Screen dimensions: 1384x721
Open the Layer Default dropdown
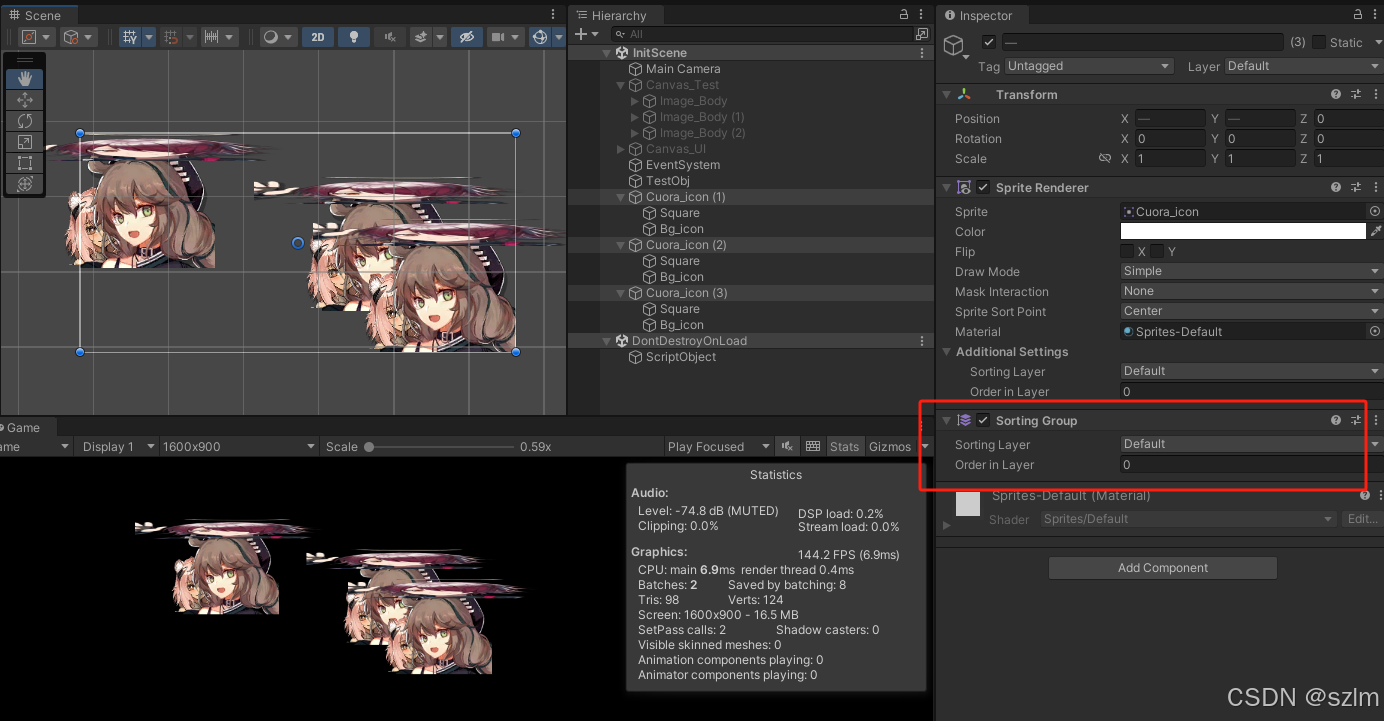(1303, 66)
